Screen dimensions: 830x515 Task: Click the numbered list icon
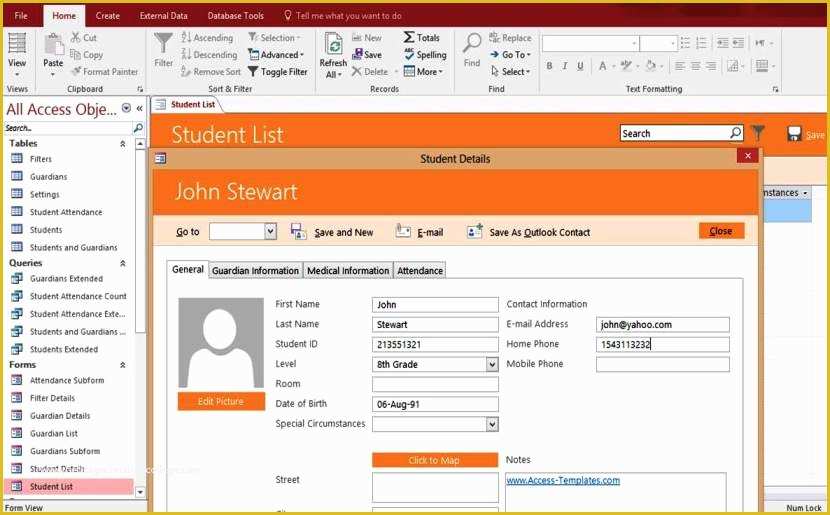[x=701, y=43]
